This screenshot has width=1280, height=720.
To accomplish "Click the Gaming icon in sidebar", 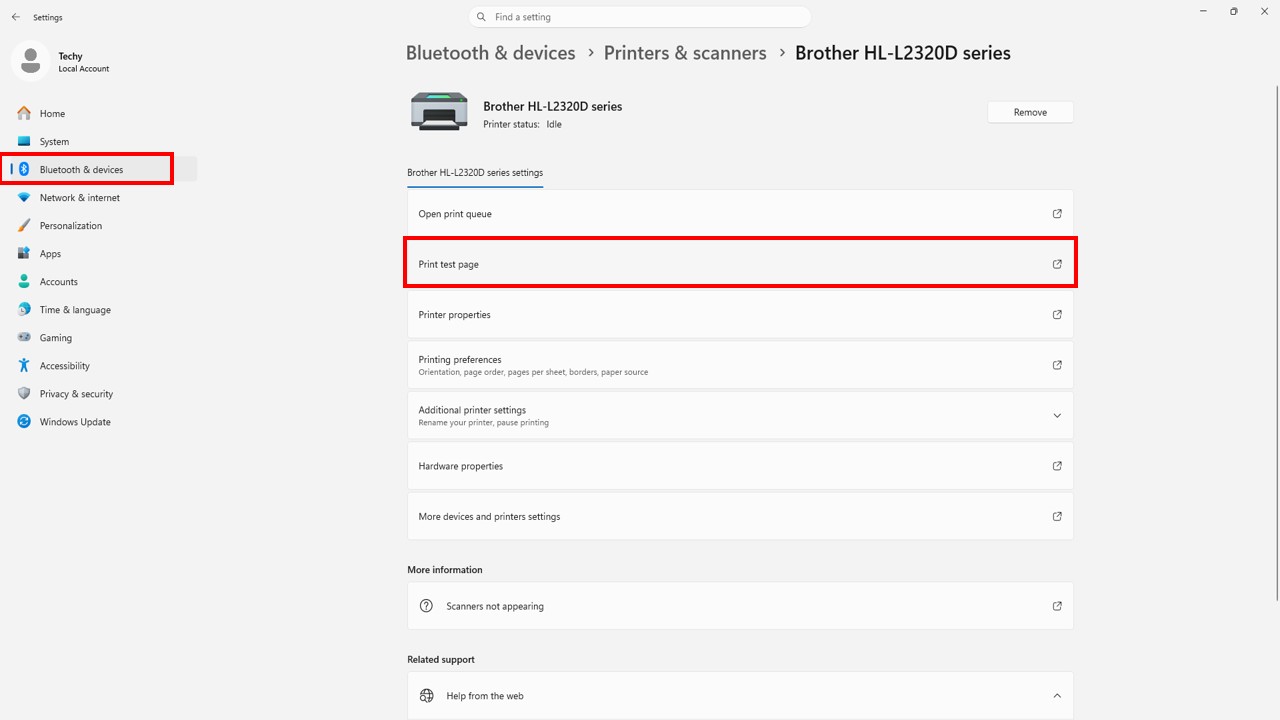I will coord(24,337).
